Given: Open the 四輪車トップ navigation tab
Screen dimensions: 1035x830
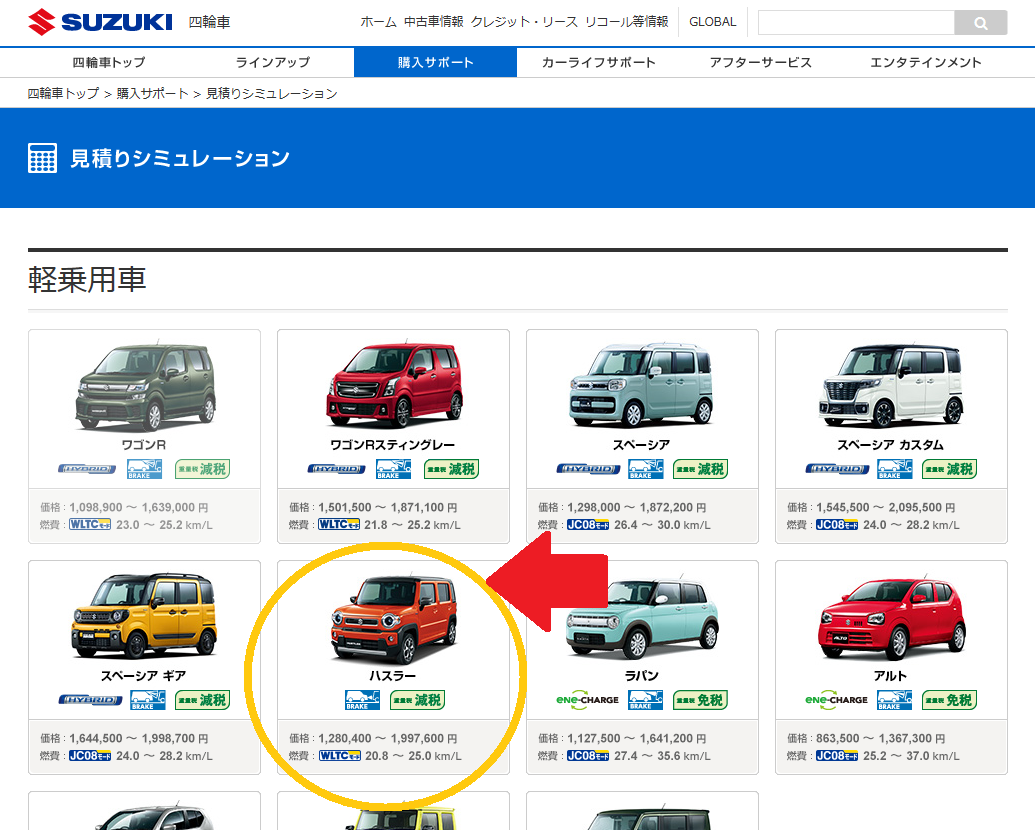Looking at the screenshot, I should pos(109,63).
